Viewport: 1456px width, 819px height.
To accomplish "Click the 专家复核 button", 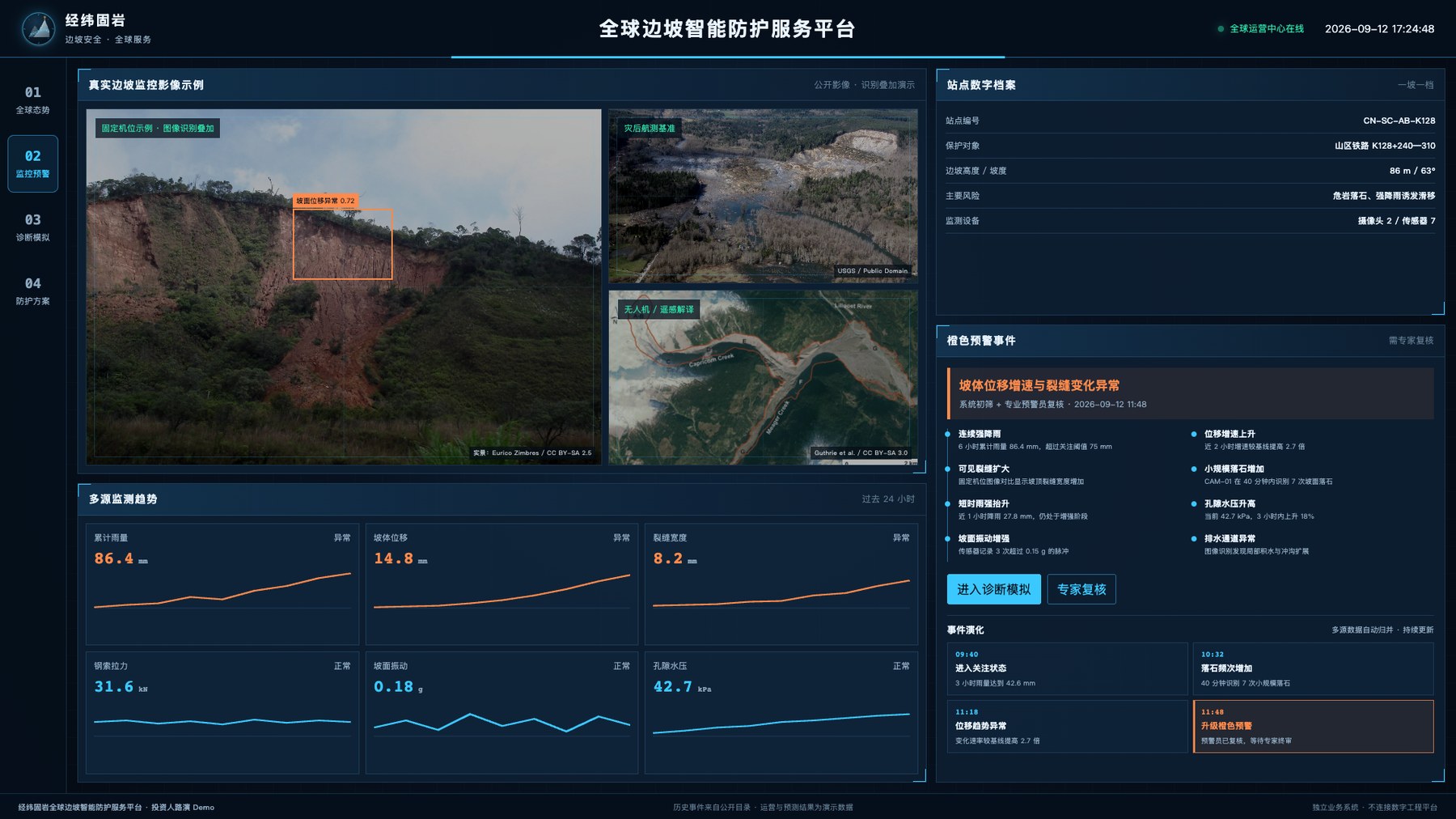I will pos(1081,589).
